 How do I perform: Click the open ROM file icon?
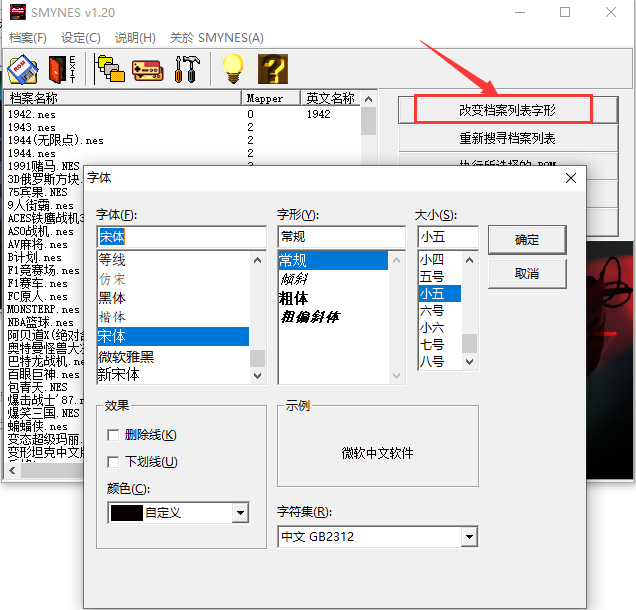click(x=23, y=68)
